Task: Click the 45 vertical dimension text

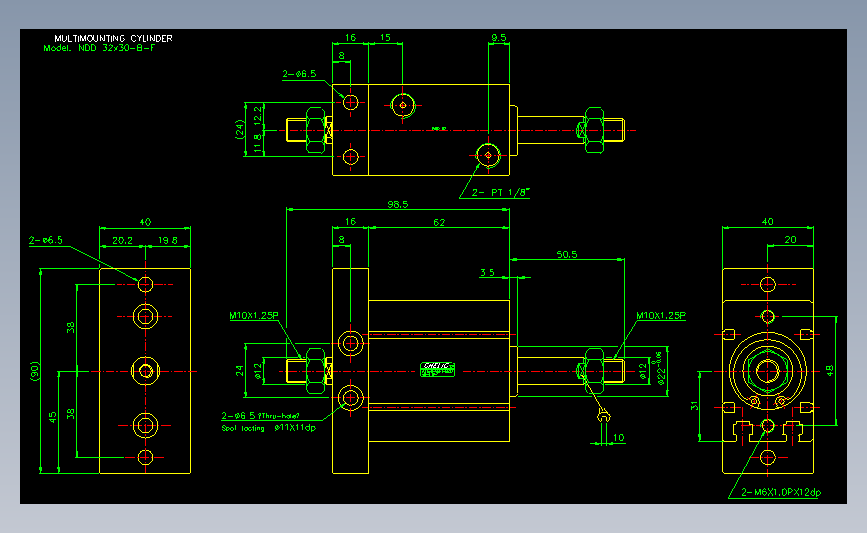Action: pyautogui.click(x=53, y=417)
